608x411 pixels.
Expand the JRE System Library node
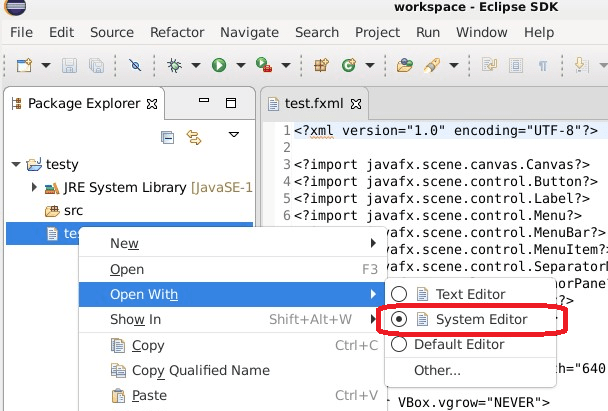tap(34, 187)
